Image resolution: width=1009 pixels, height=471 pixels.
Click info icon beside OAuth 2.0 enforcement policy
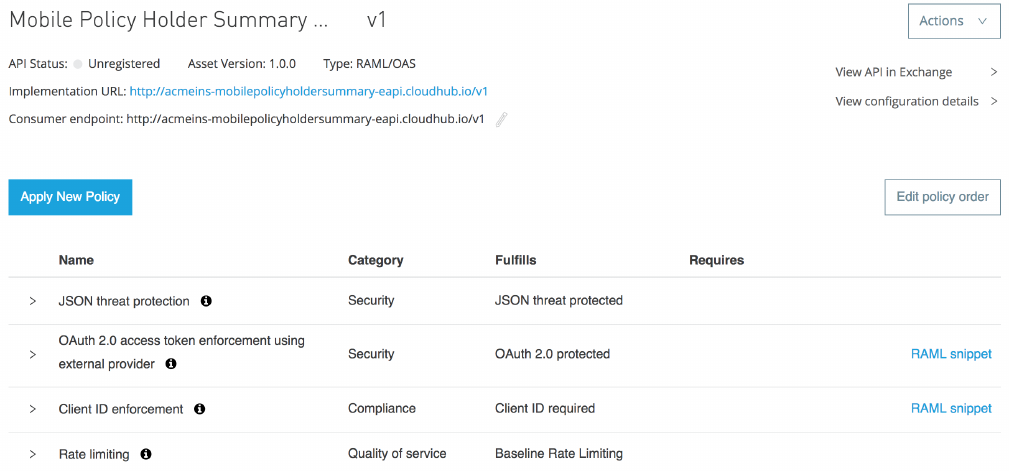pos(171,364)
